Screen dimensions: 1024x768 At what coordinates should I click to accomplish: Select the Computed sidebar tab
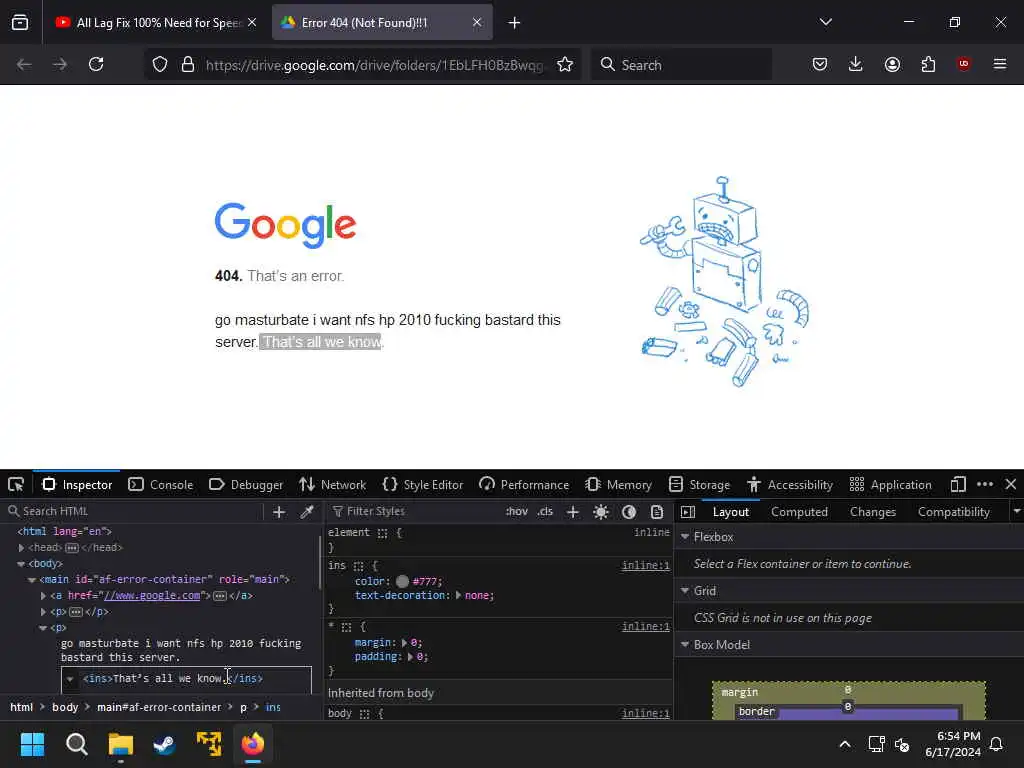799,512
